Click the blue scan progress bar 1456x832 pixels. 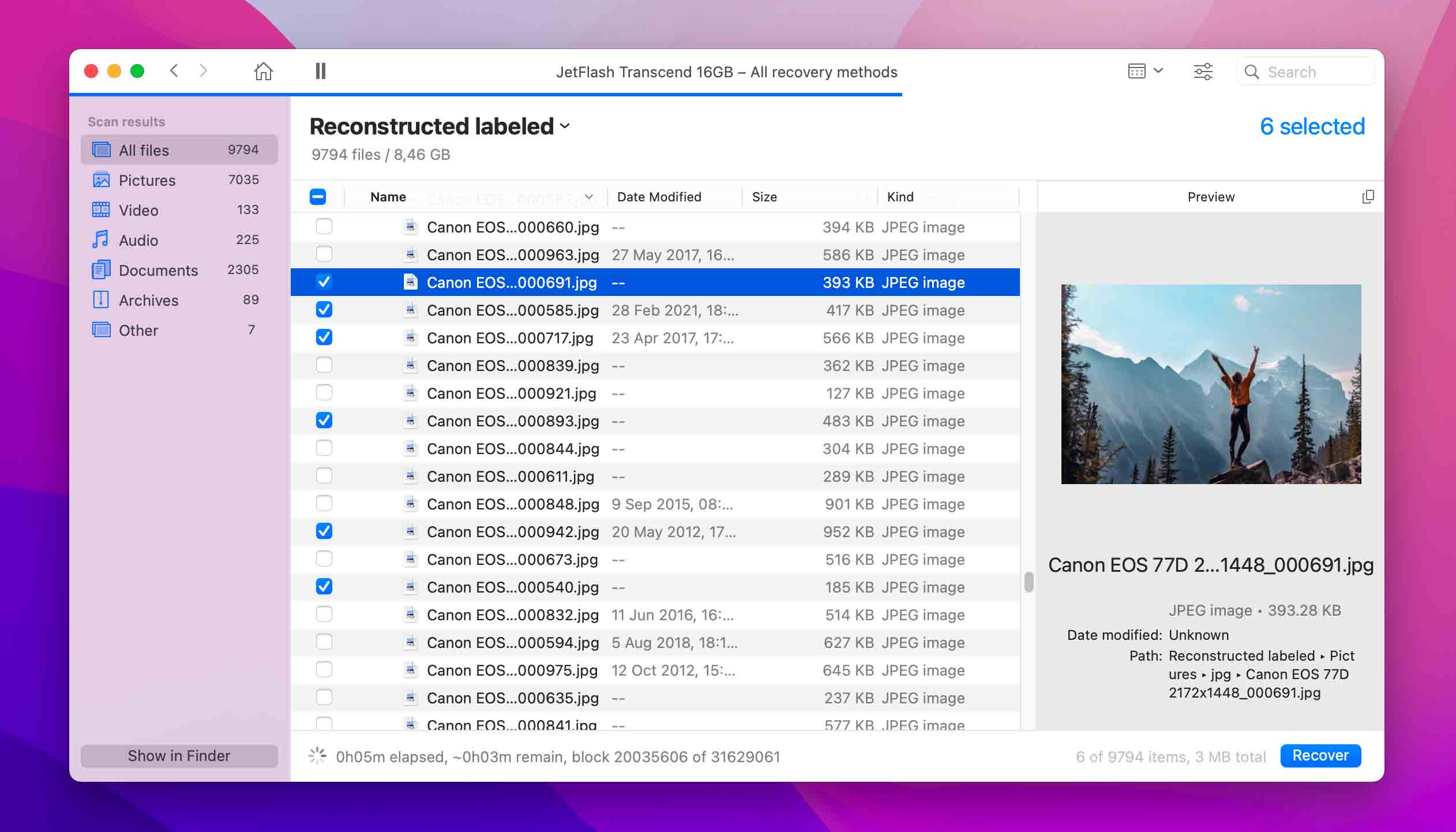[486, 95]
